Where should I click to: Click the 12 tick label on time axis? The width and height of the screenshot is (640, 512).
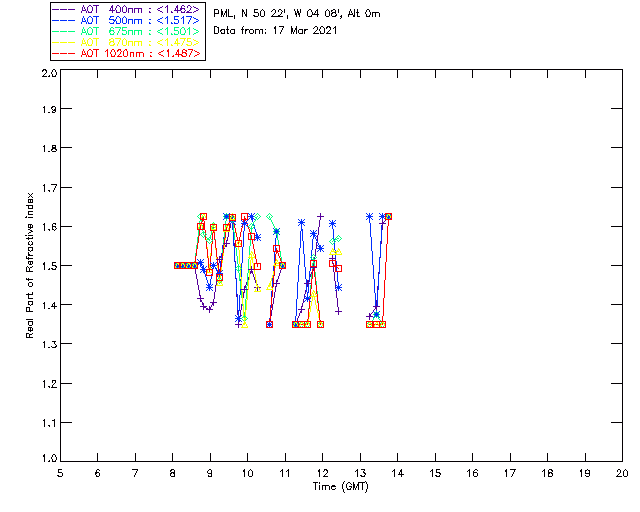click(322, 474)
